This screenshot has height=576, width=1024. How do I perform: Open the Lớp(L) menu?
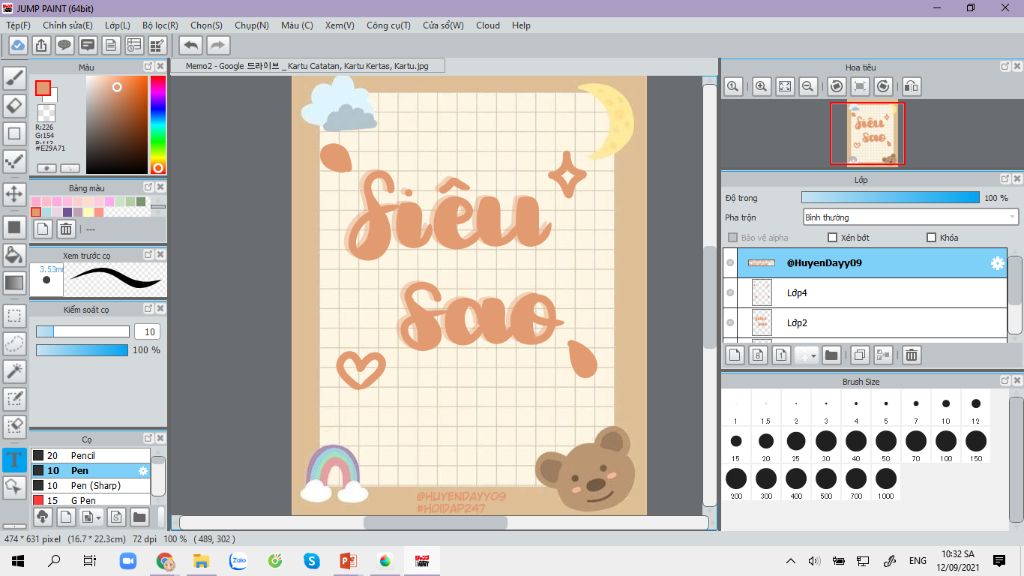pyautogui.click(x=118, y=25)
